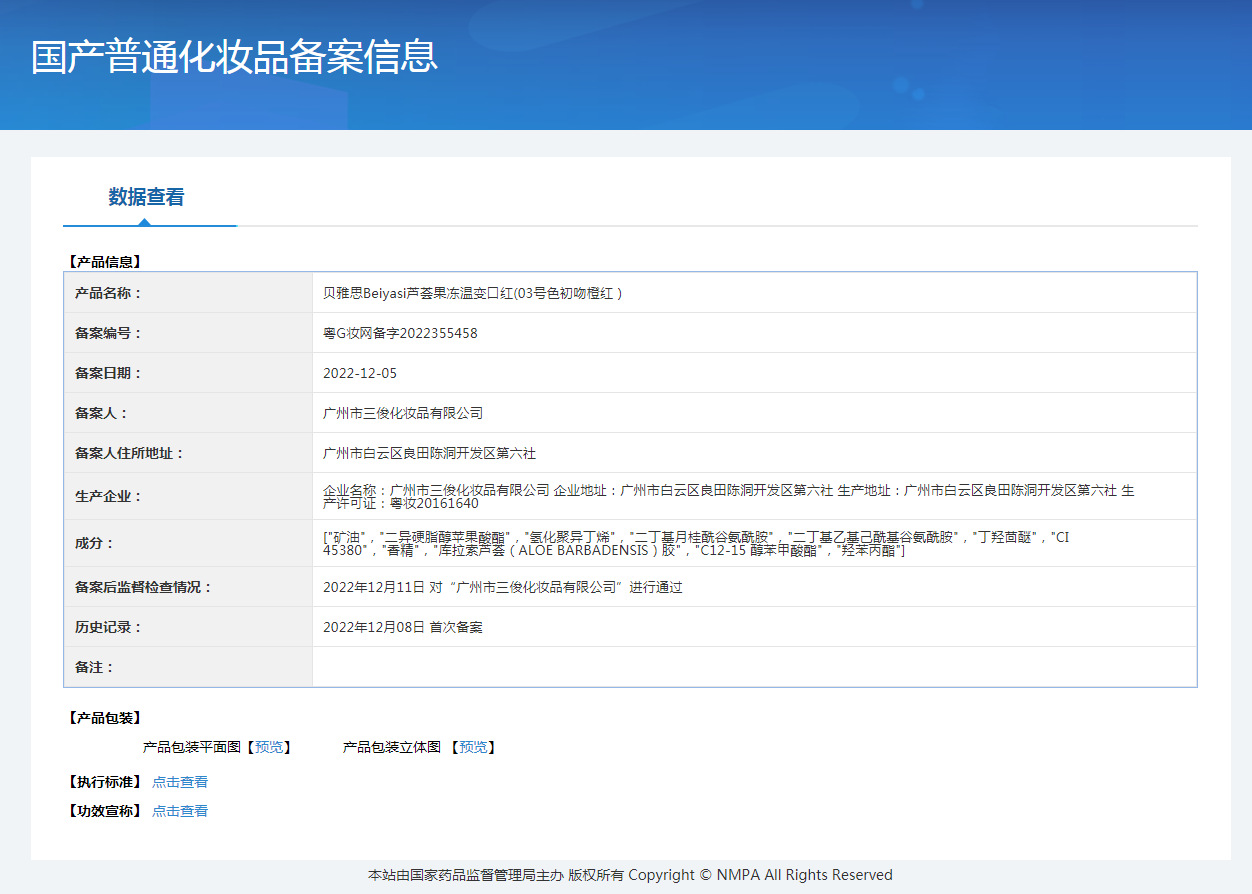
Task: Click the 备案人 row label
Action: coord(102,413)
